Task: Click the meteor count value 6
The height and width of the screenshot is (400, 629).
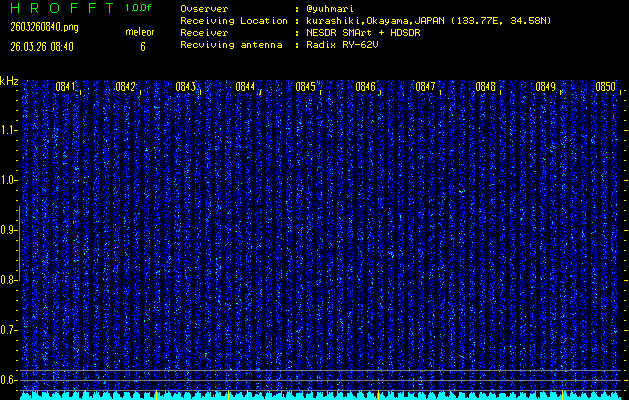Action: click(142, 46)
